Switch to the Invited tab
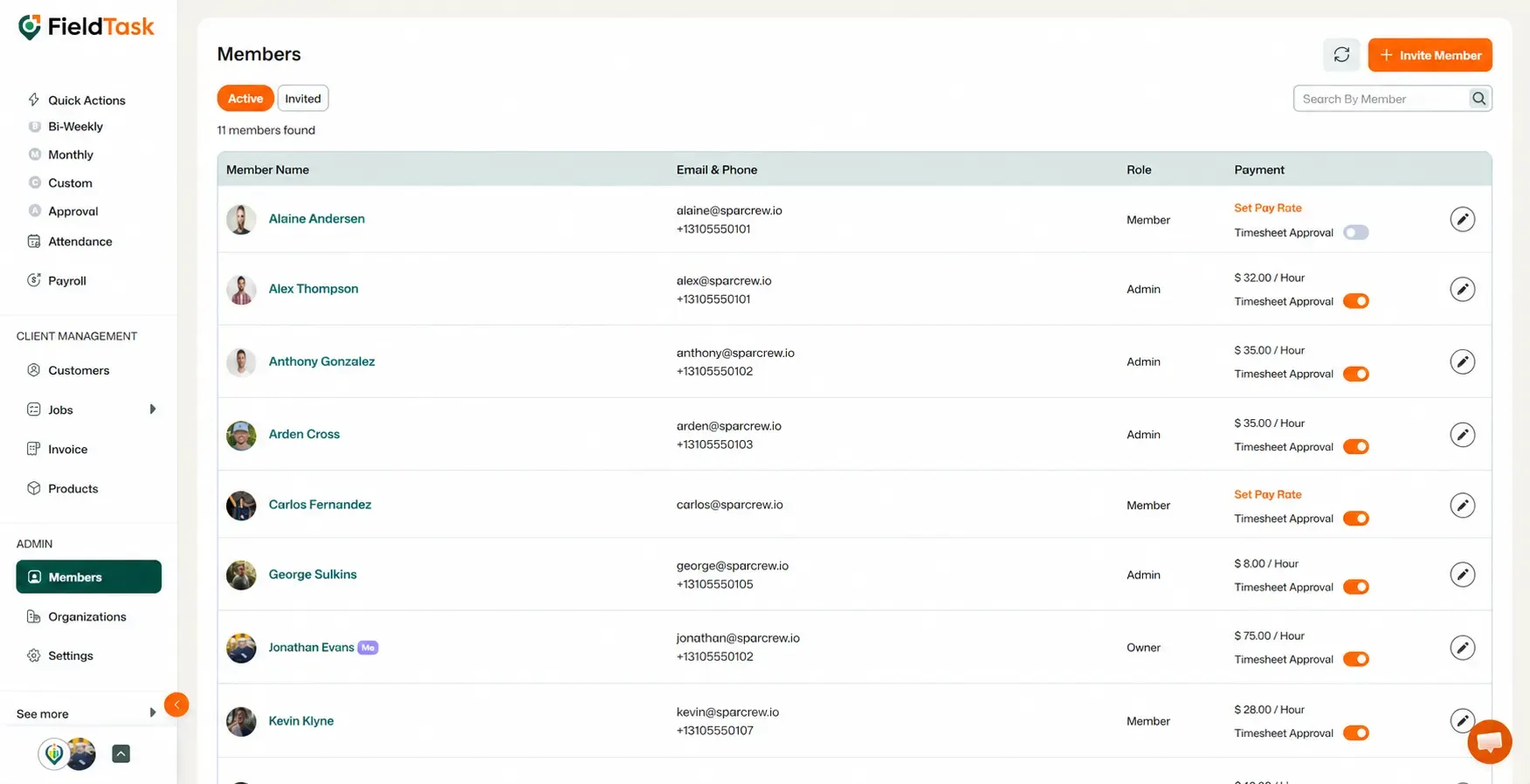 [303, 99]
